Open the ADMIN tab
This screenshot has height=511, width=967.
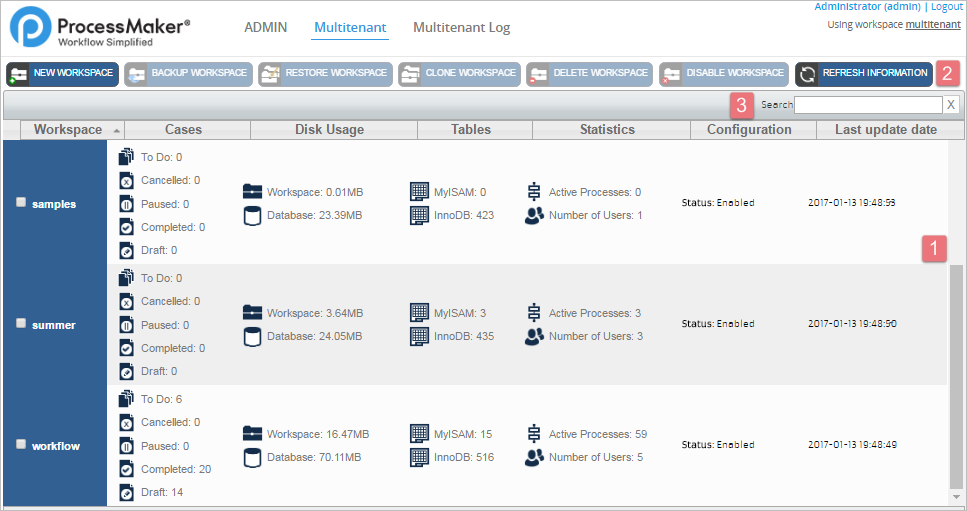tap(265, 28)
